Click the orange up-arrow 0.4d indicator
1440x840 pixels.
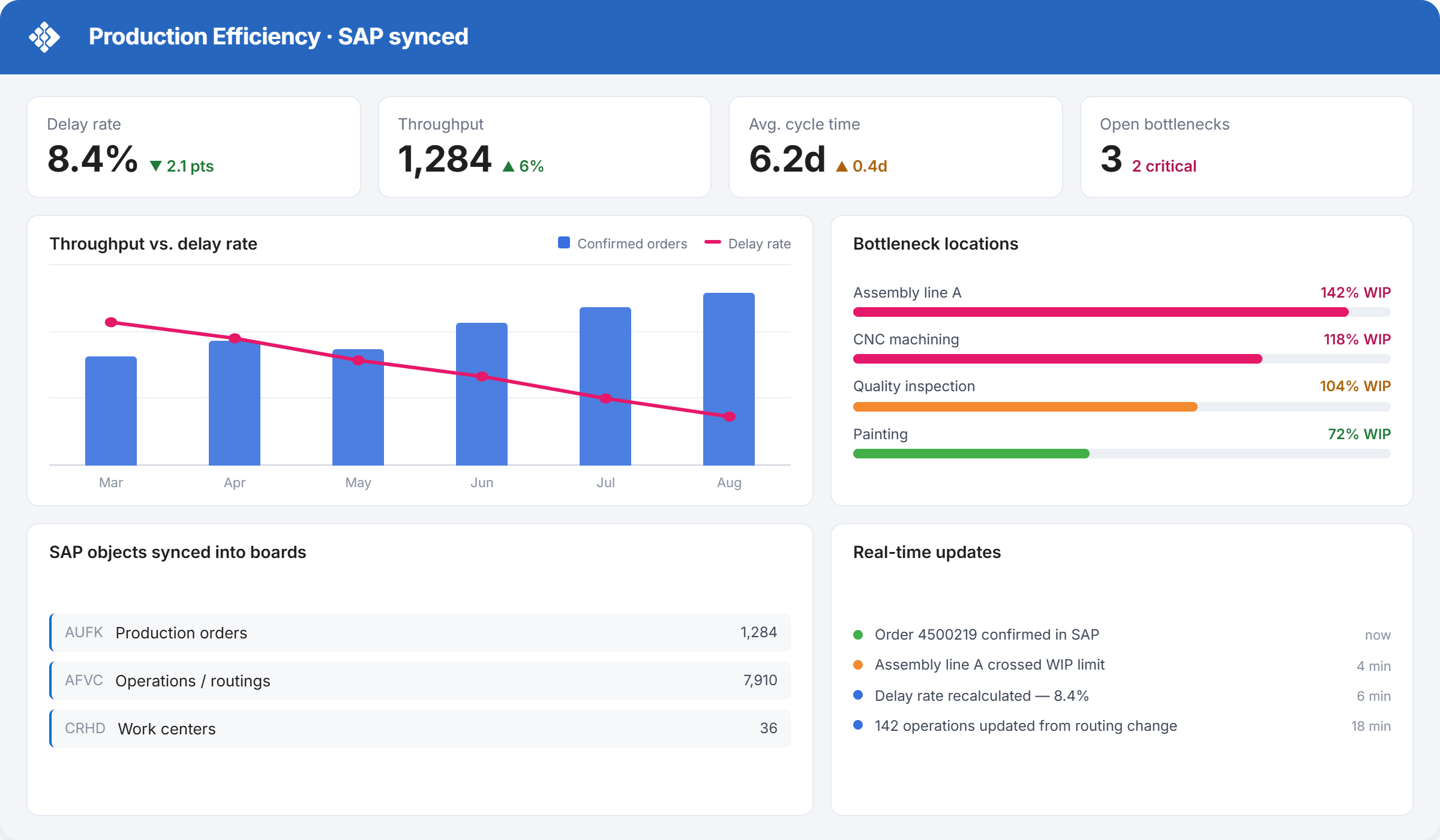click(x=862, y=166)
